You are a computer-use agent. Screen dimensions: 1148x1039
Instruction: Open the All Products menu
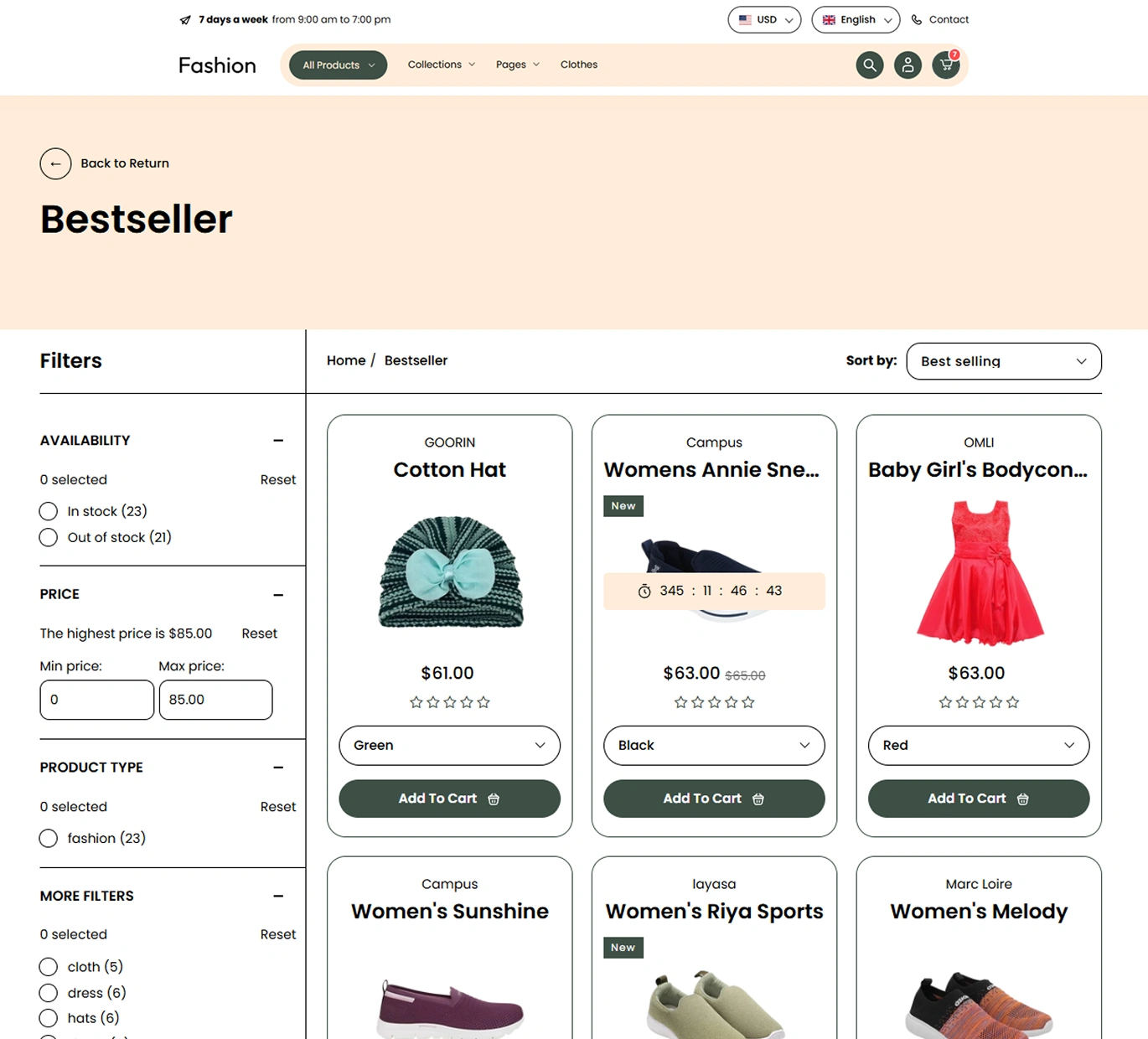coord(339,65)
